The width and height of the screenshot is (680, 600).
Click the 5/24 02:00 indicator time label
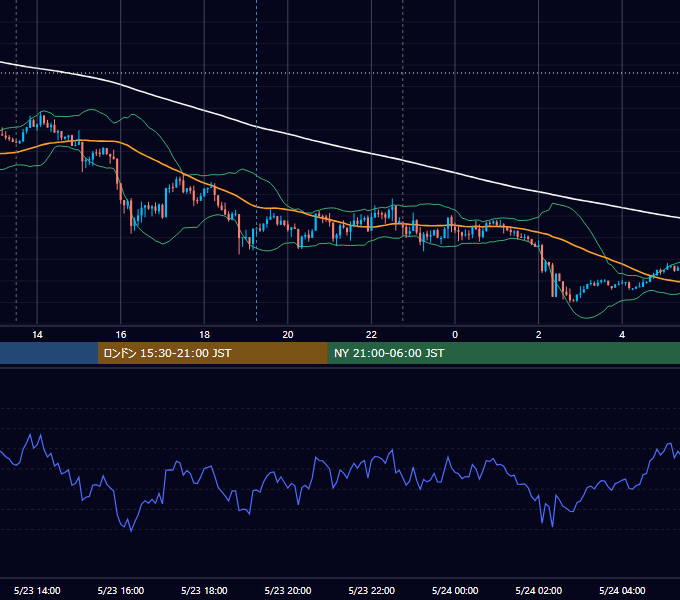[538, 590]
